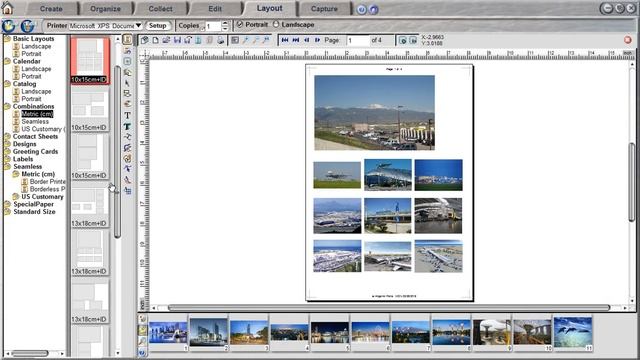
Task: Click the Home icon at top left
Action: pyautogui.click(x=7, y=8)
